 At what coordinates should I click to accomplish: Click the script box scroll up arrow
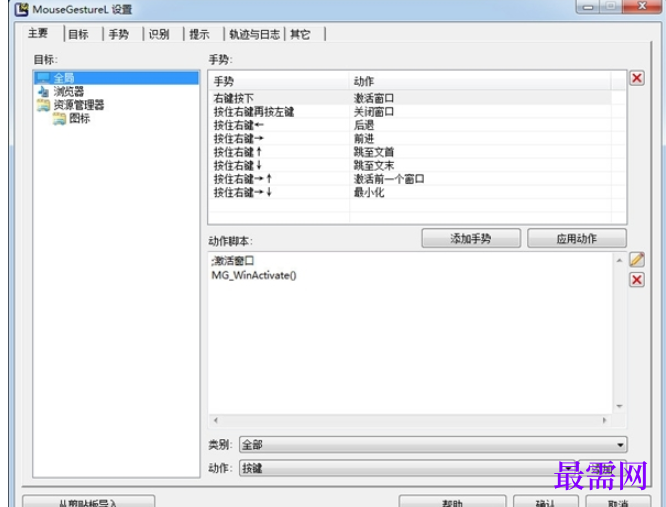click(x=619, y=260)
